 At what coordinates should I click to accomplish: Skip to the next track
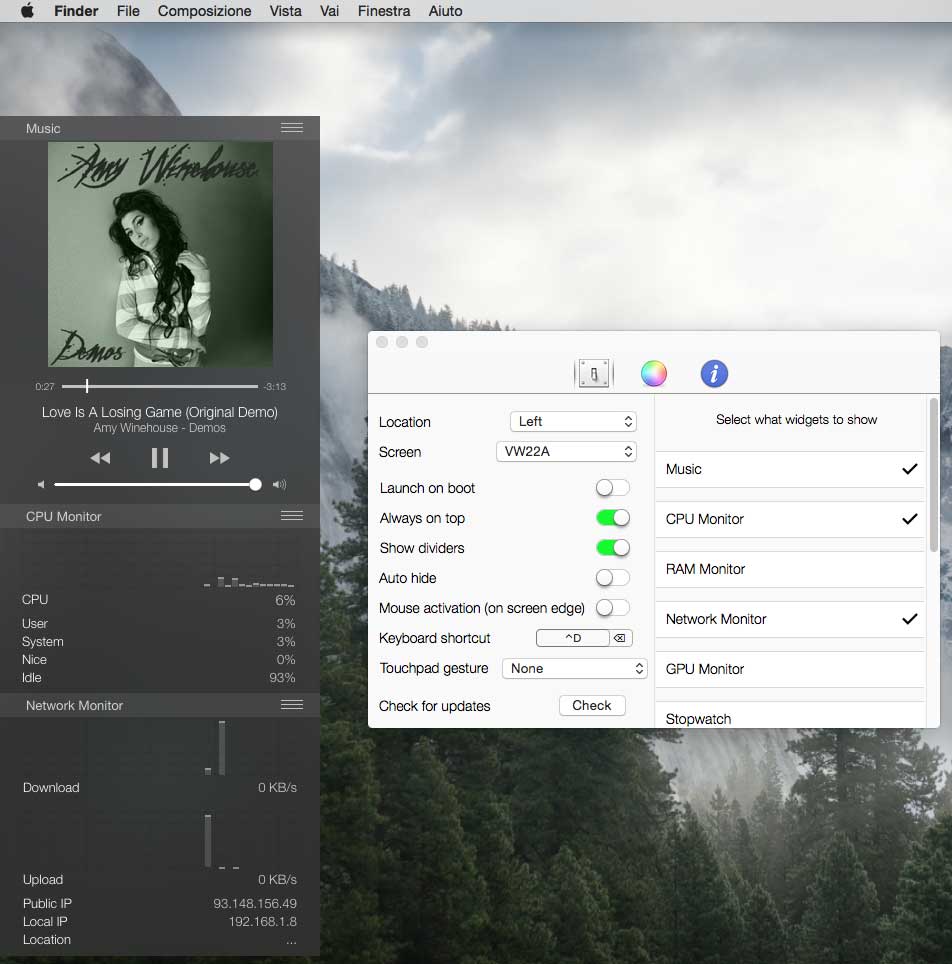coord(220,458)
